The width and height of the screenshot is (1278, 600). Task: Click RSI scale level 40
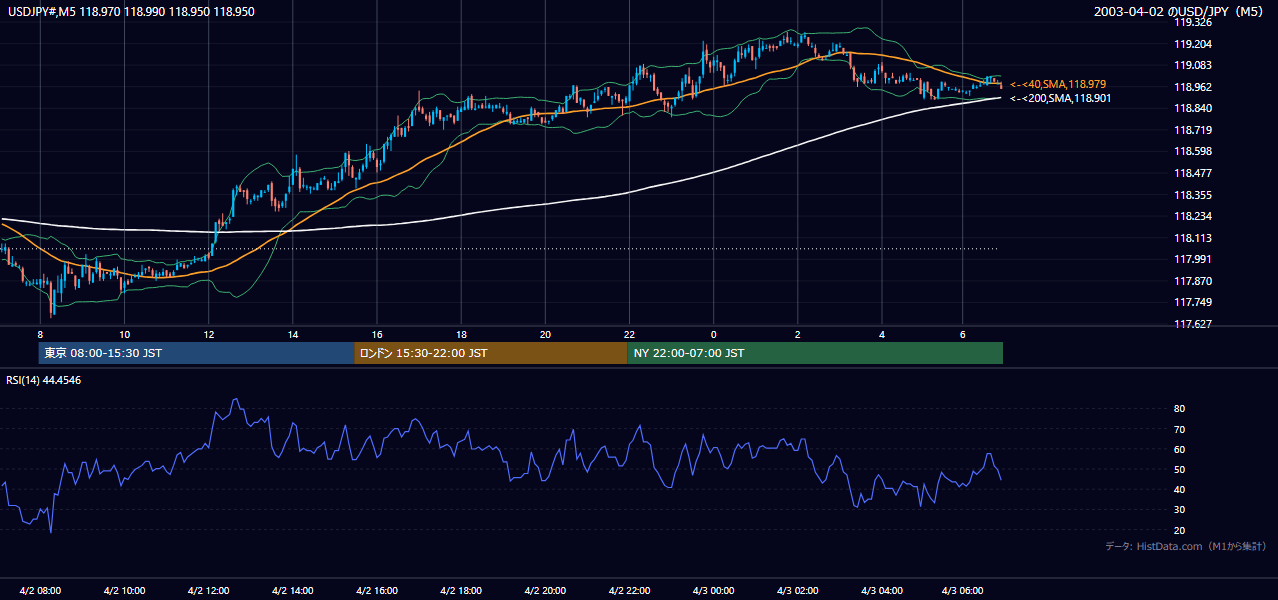pyautogui.click(x=1180, y=489)
